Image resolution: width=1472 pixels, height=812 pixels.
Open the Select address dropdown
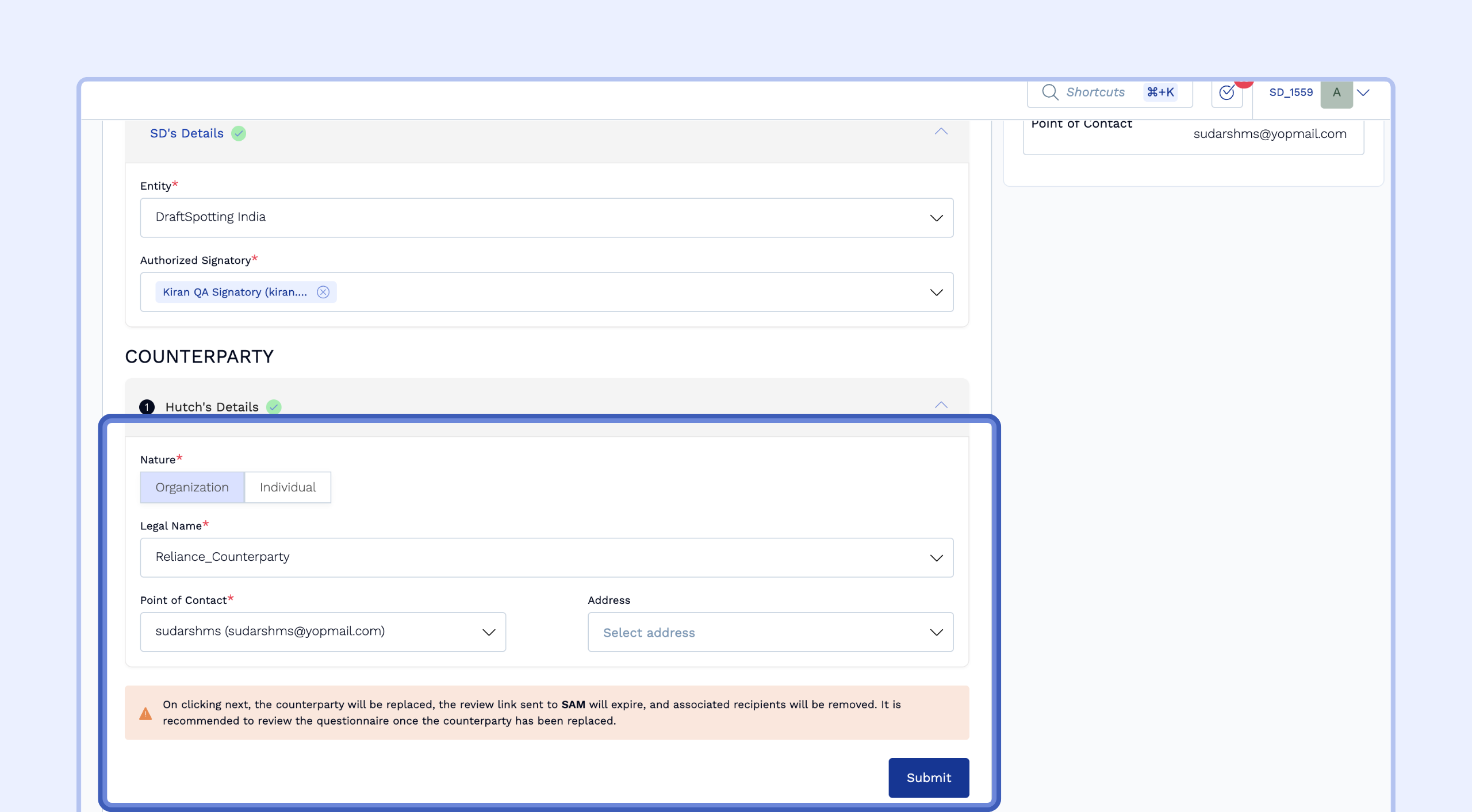coord(770,632)
